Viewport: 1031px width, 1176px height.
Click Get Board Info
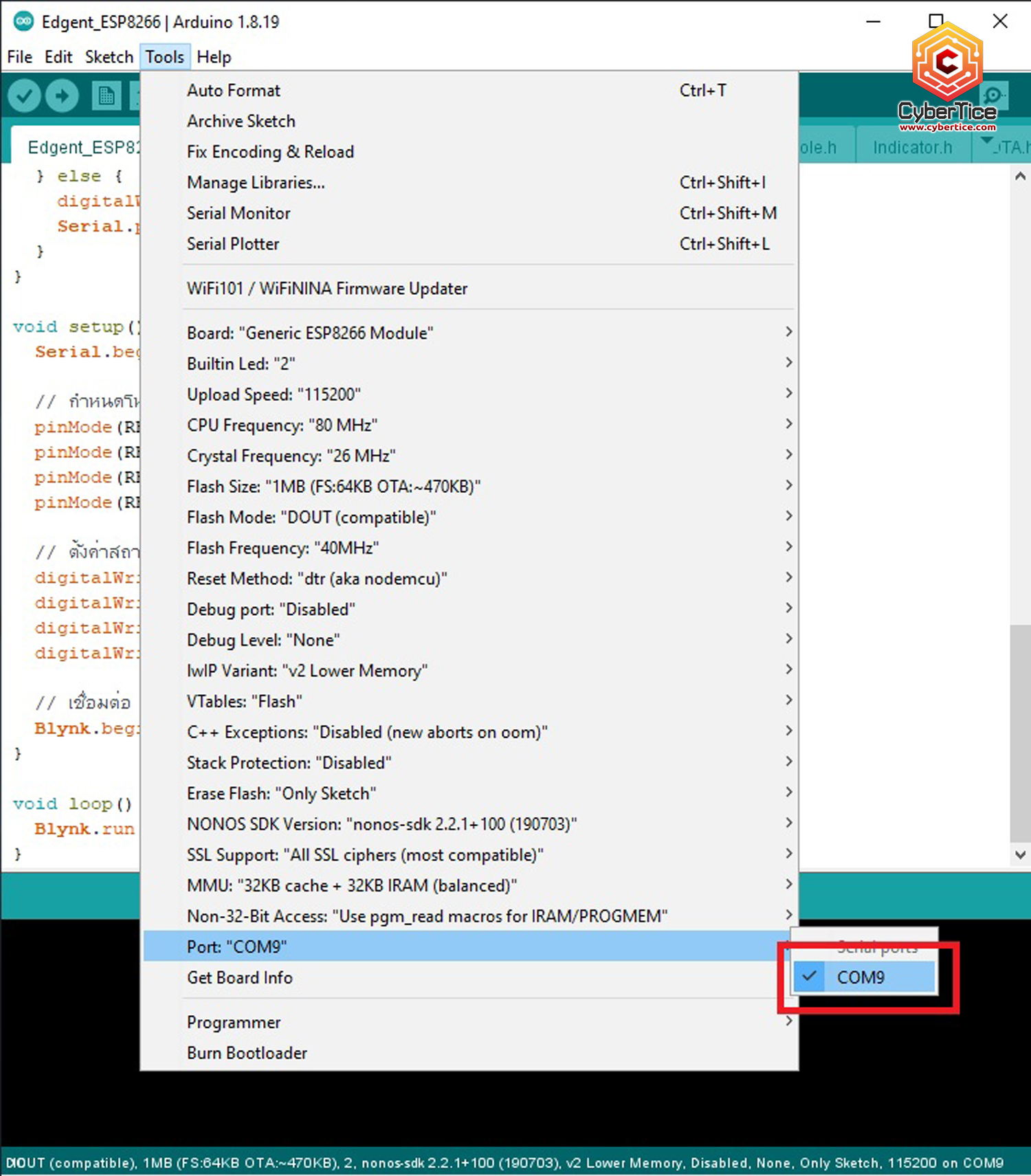click(x=240, y=977)
